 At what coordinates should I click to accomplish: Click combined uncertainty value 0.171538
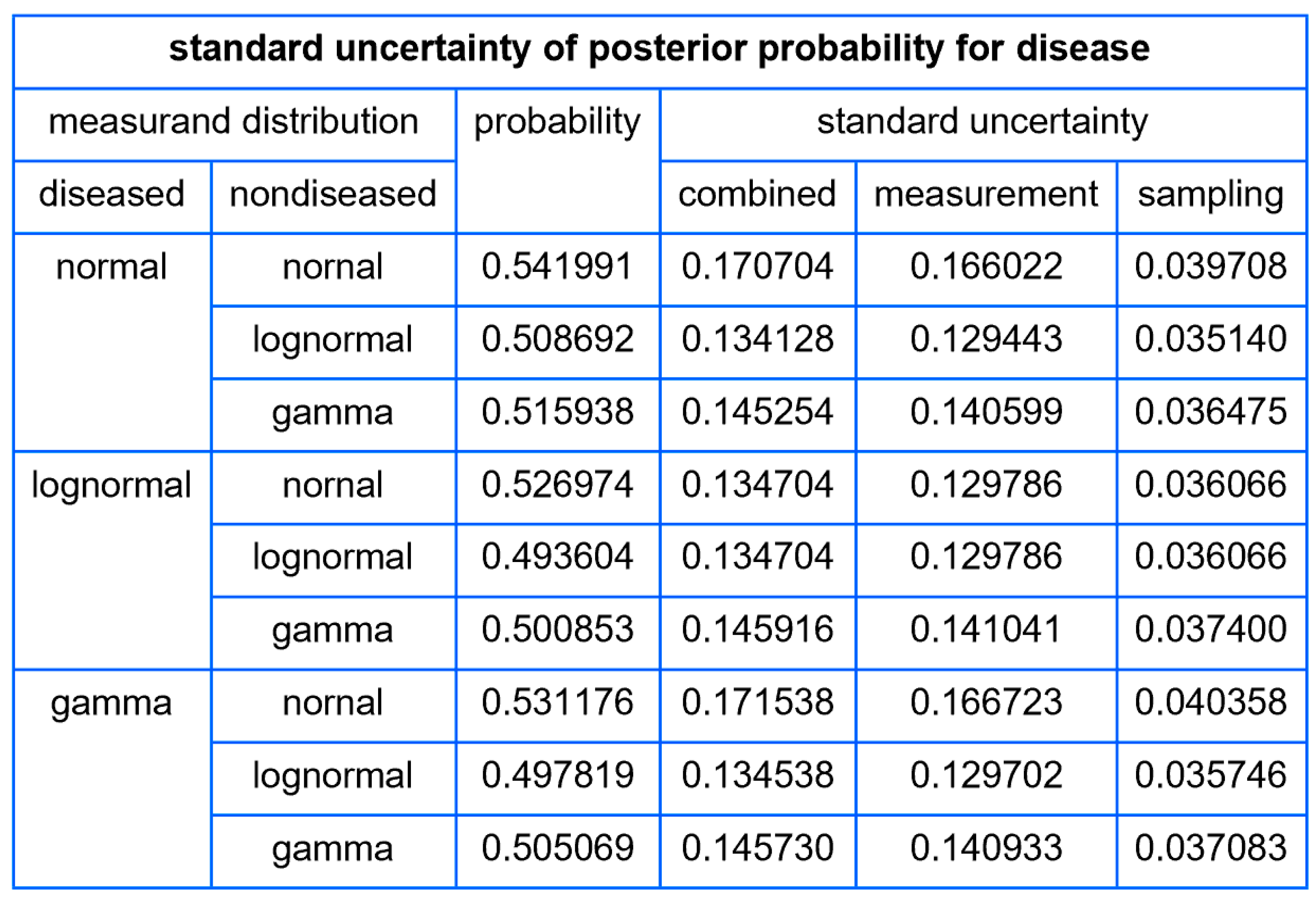pos(757,702)
